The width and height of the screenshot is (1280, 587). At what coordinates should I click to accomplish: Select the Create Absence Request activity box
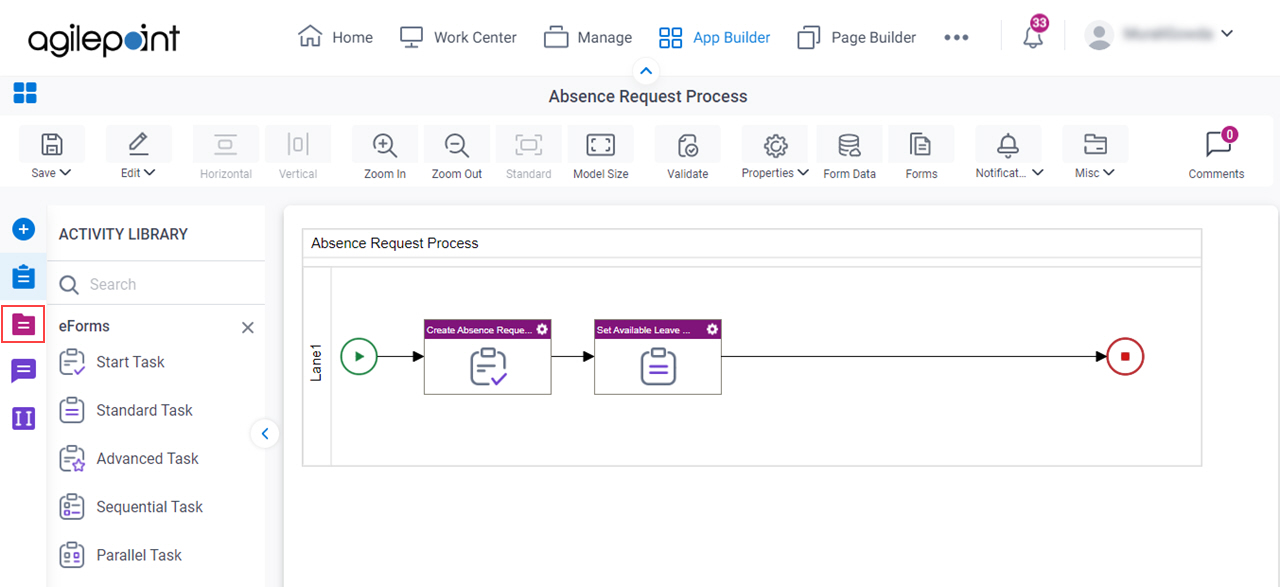pyautogui.click(x=487, y=357)
